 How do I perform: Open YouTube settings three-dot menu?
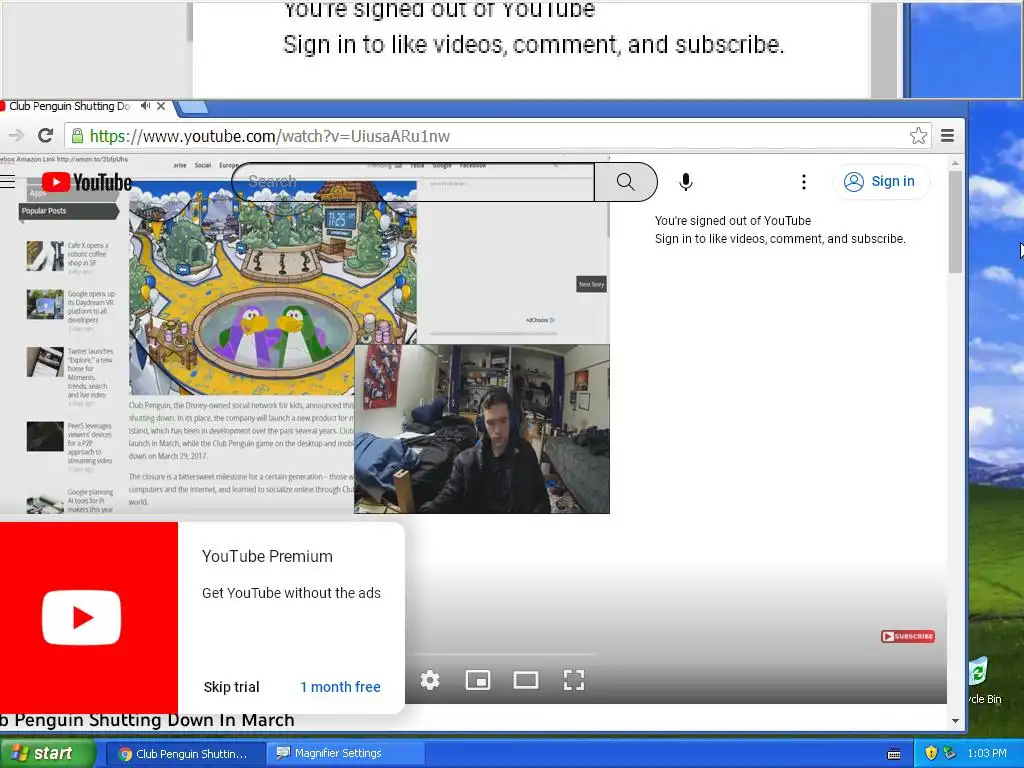pos(804,182)
